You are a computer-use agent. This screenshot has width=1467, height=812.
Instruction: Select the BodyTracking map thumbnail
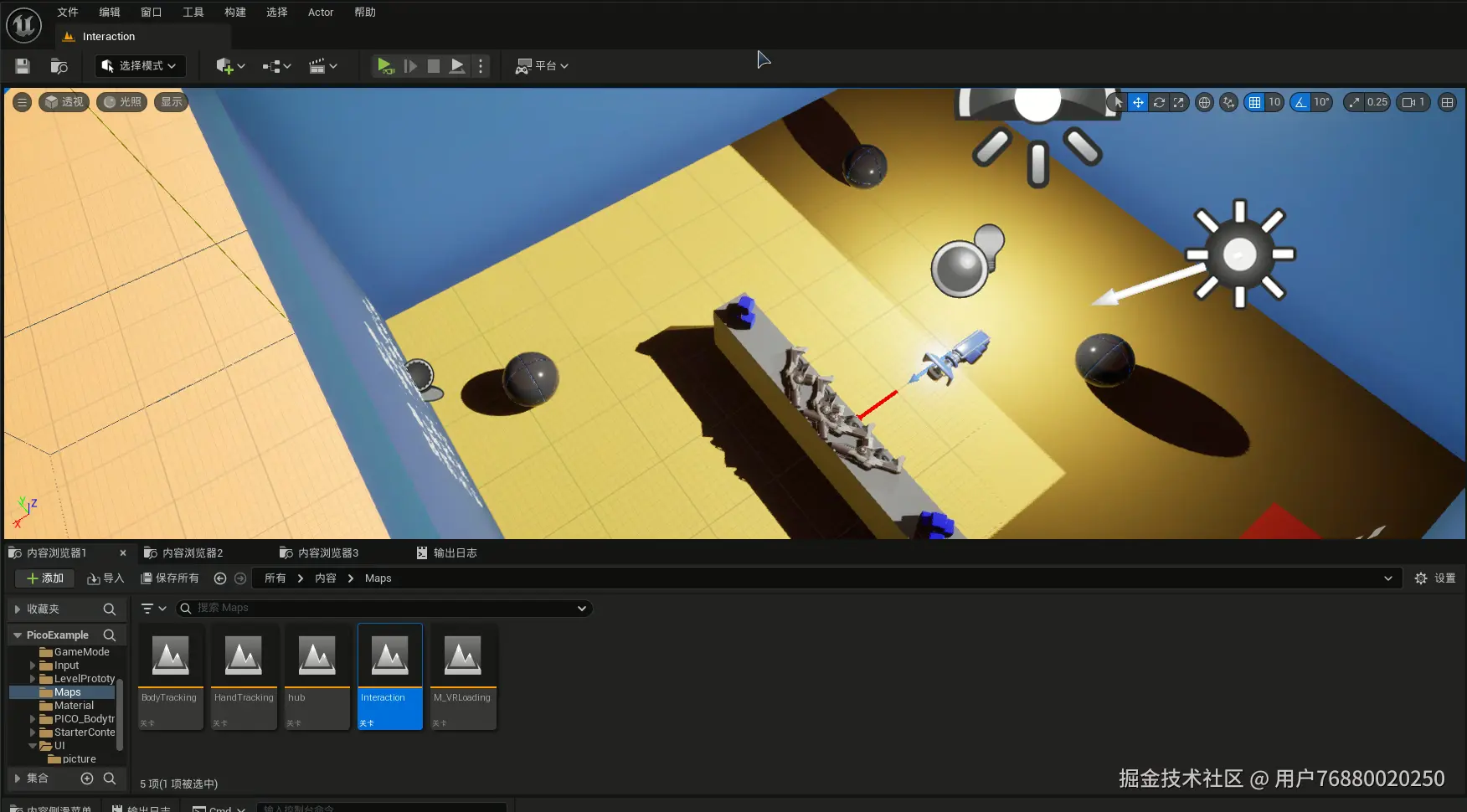point(171,677)
